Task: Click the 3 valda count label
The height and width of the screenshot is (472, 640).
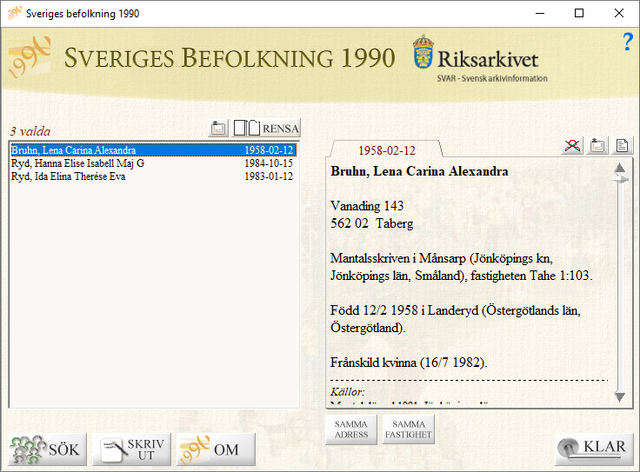Action: point(30,131)
